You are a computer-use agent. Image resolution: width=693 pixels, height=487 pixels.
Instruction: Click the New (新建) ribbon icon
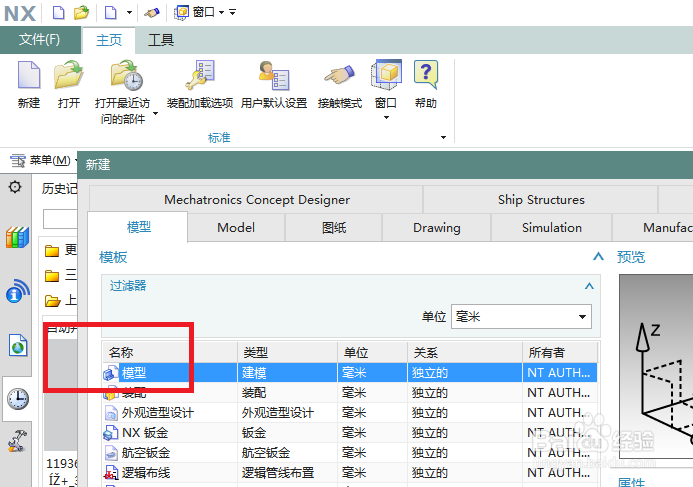point(29,75)
